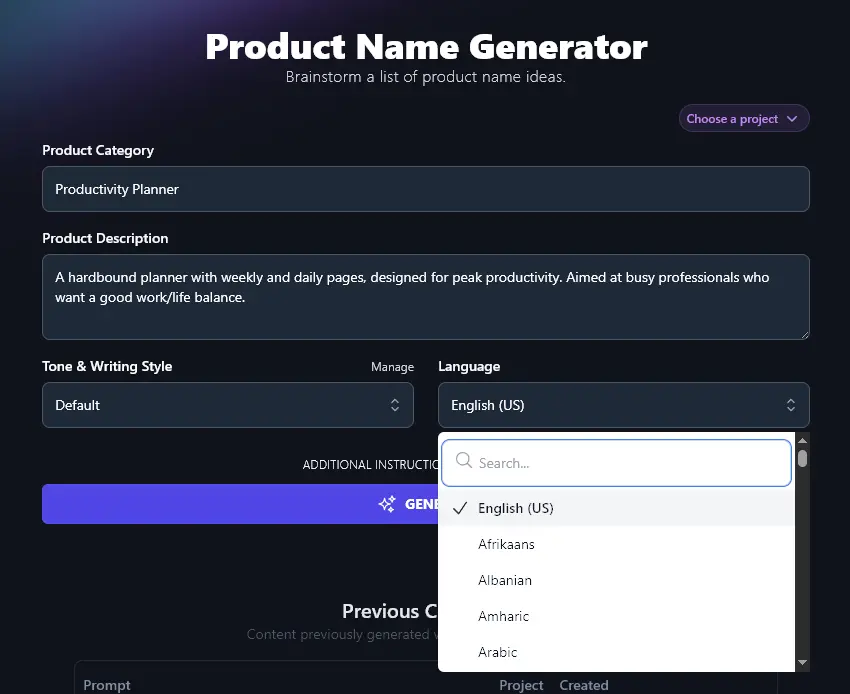
Task: Click the checkmark beside English (US)
Action: (459, 508)
